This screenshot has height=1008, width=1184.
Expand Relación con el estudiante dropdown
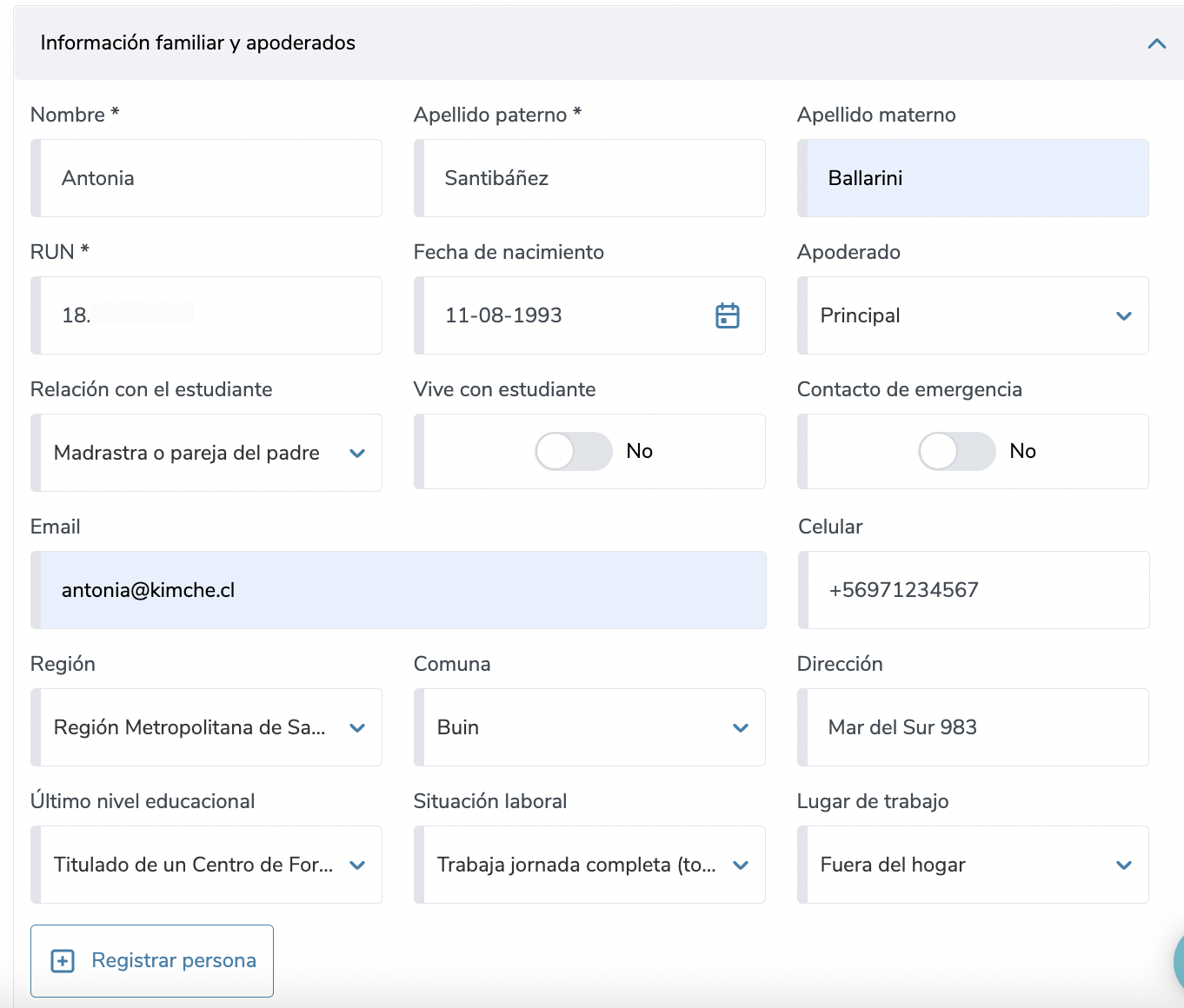tap(207, 453)
